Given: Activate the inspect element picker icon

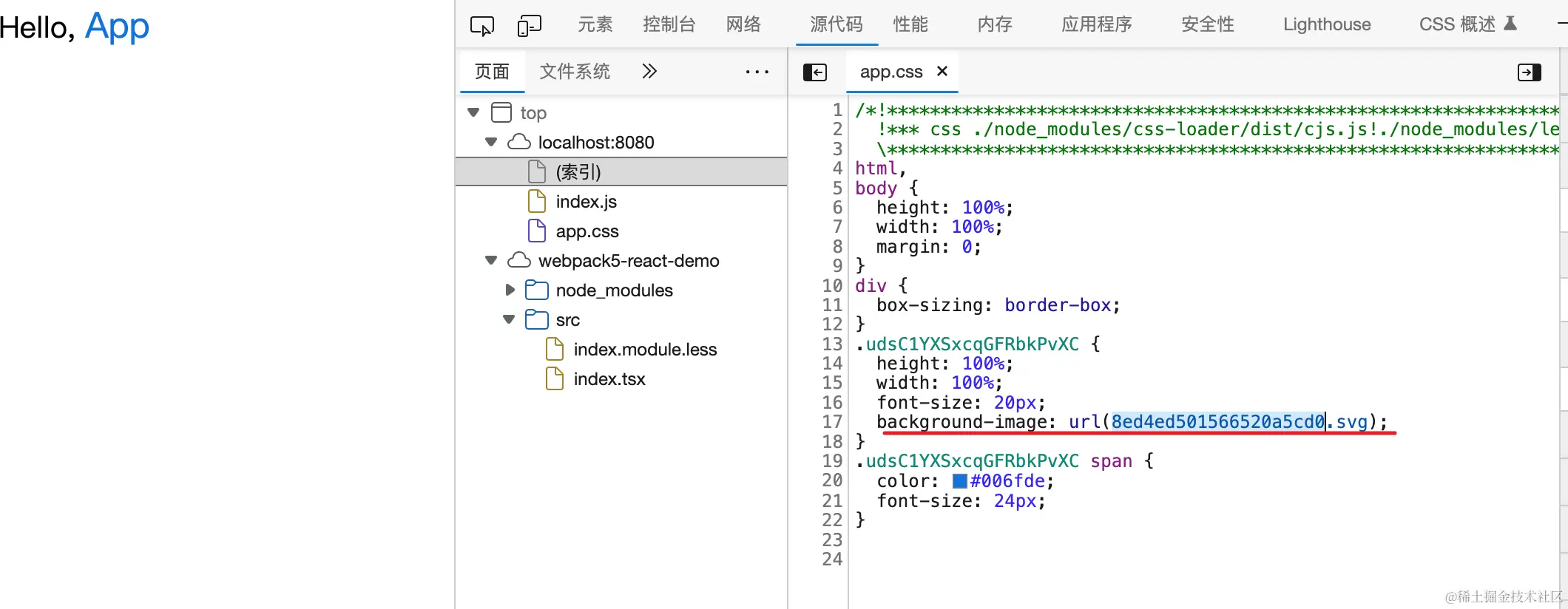Looking at the screenshot, I should tap(481, 26).
